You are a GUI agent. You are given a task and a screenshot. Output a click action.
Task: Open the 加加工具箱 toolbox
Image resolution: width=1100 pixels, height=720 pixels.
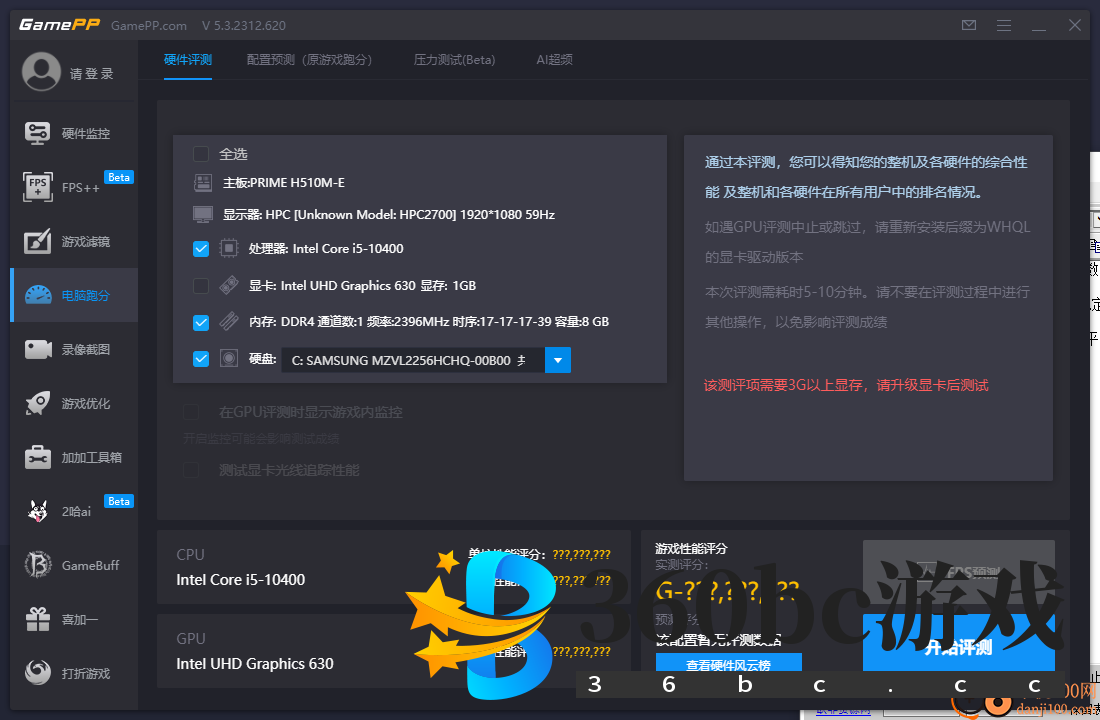tap(73, 456)
